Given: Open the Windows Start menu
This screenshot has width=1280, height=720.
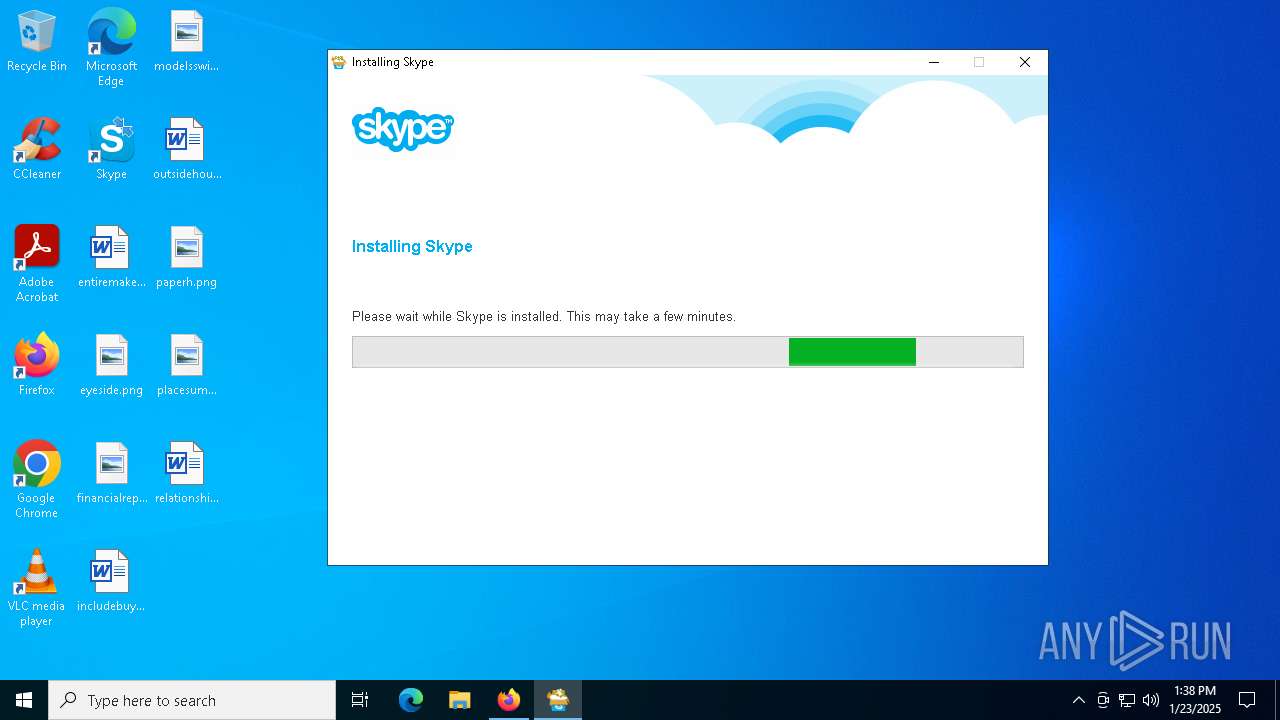Looking at the screenshot, I should [x=24, y=700].
